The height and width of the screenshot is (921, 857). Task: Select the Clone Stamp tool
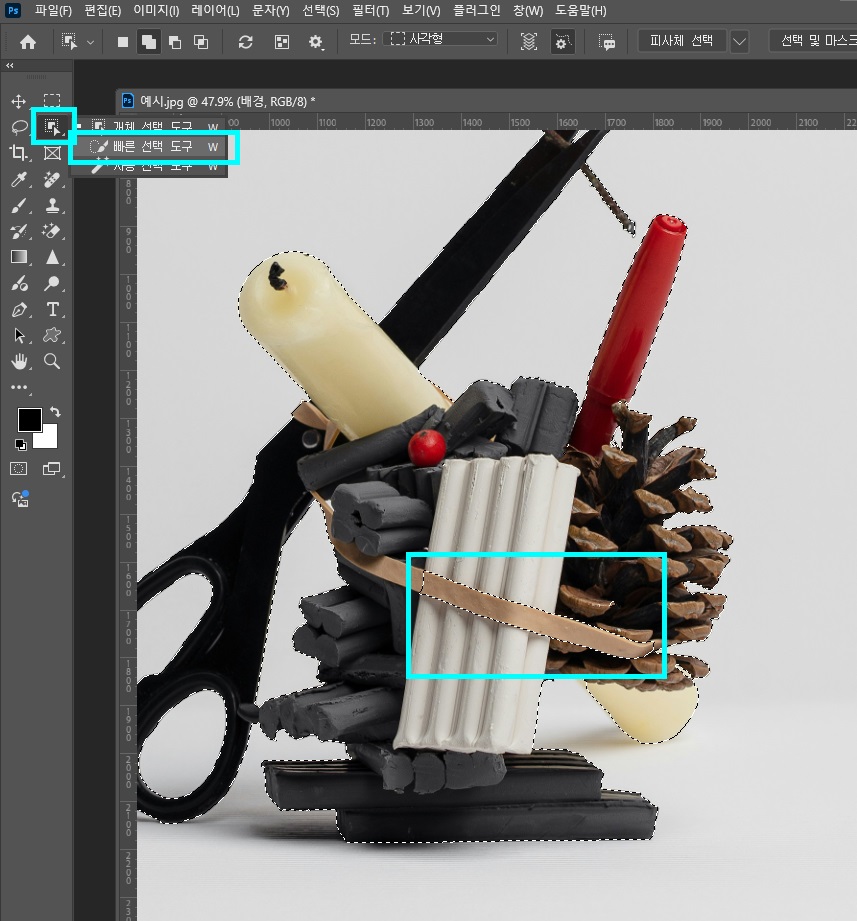52,206
